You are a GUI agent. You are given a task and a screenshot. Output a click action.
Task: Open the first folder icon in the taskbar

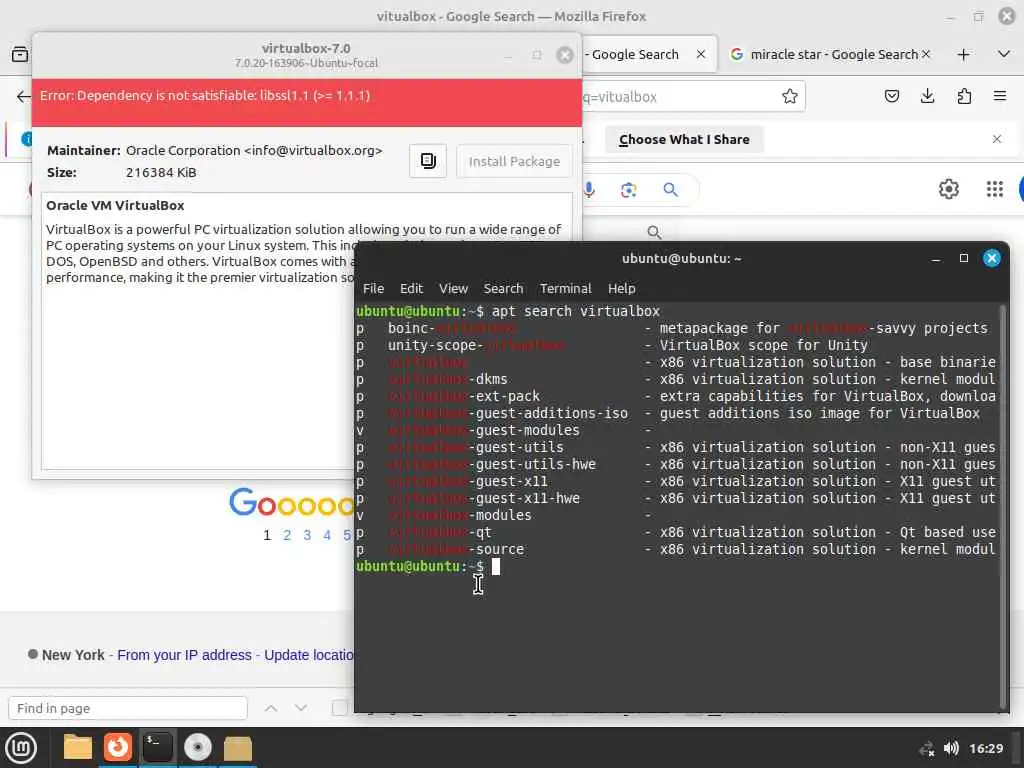[x=77, y=748]
